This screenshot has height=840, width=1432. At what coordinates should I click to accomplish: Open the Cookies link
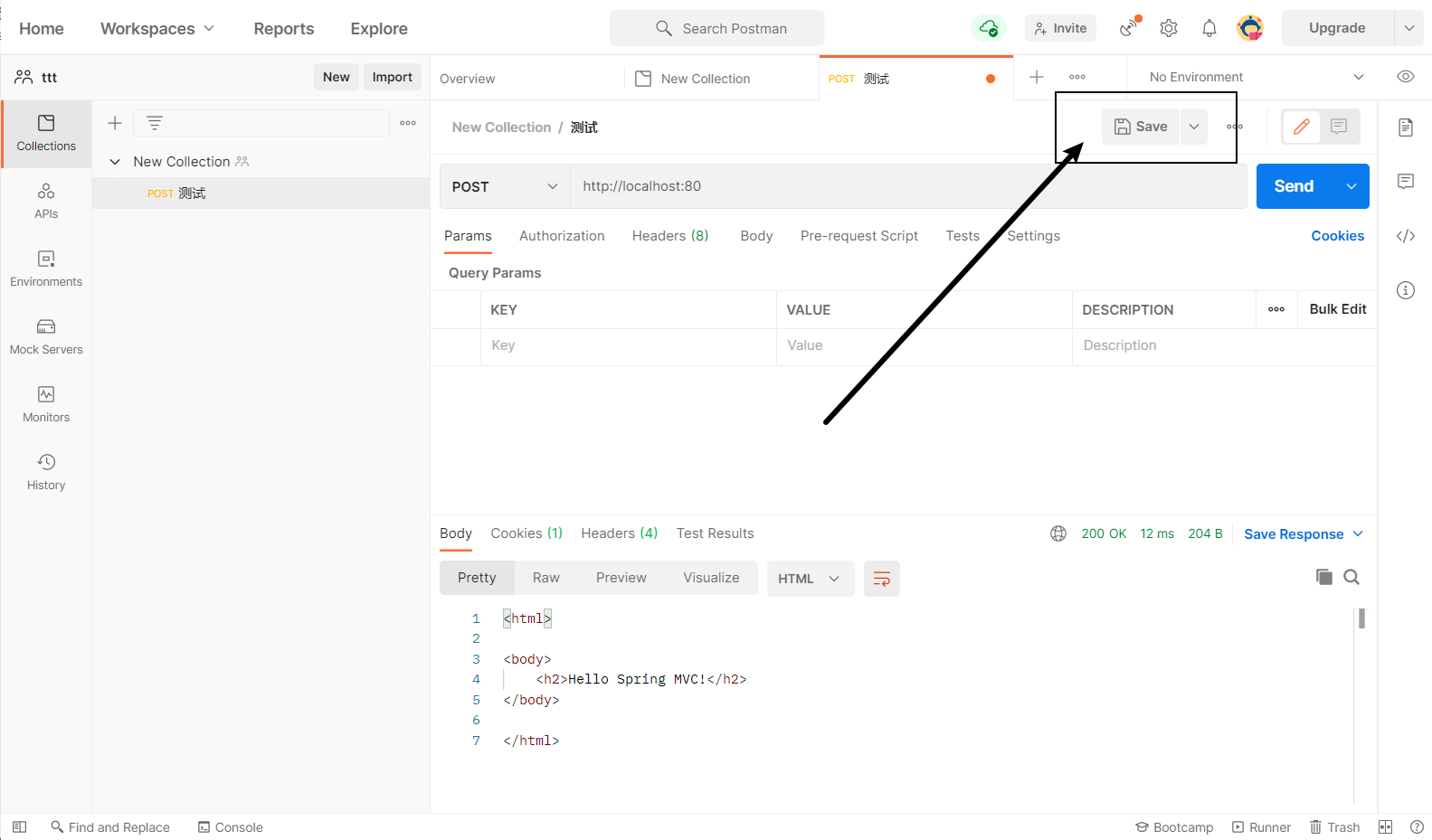(x=1337, y=236)
